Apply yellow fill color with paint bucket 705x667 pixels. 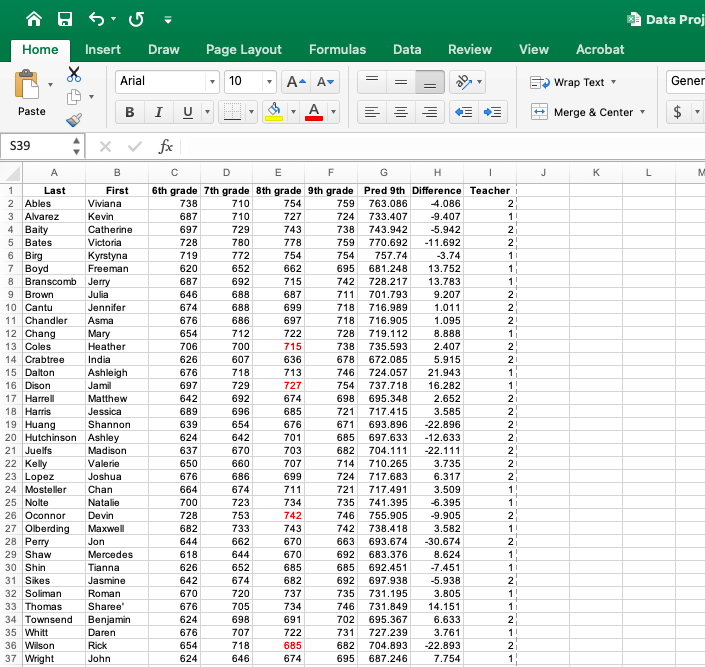tap(274, 112)
